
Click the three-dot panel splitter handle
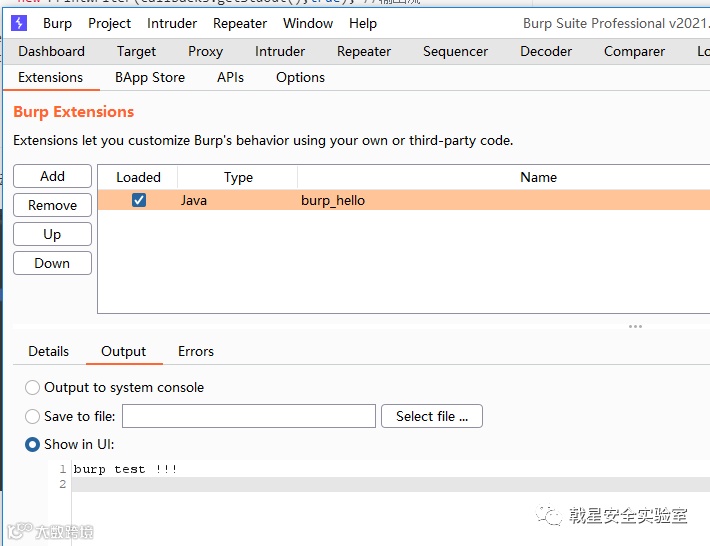pos(635,326)
